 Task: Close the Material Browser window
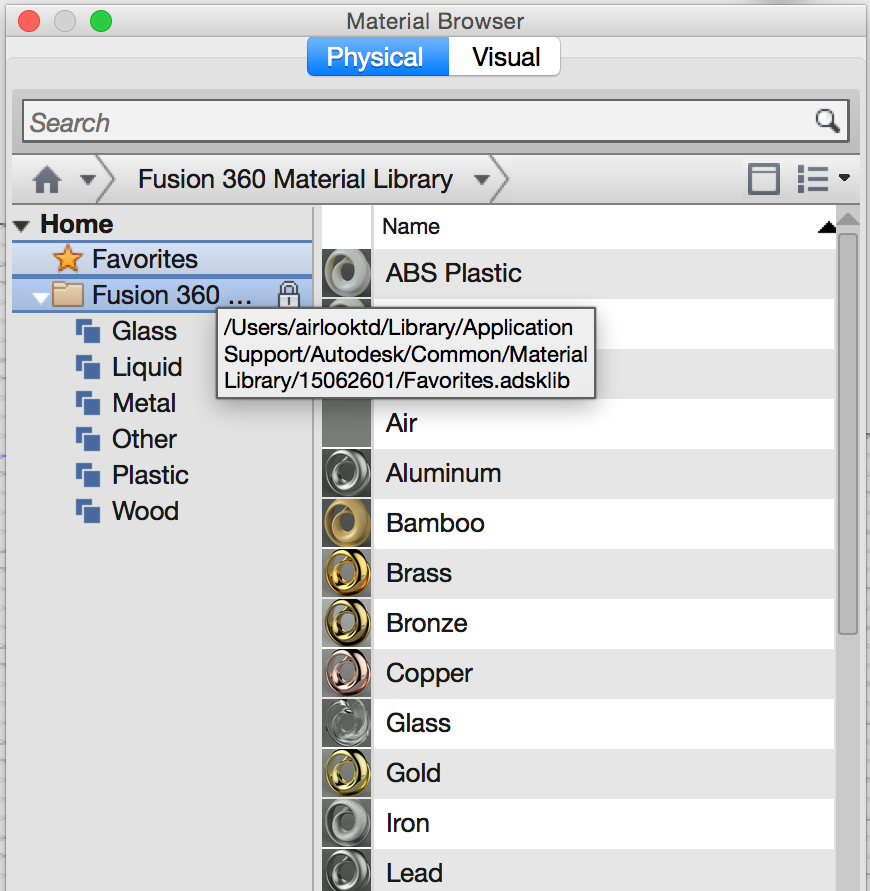pos(29,22)
